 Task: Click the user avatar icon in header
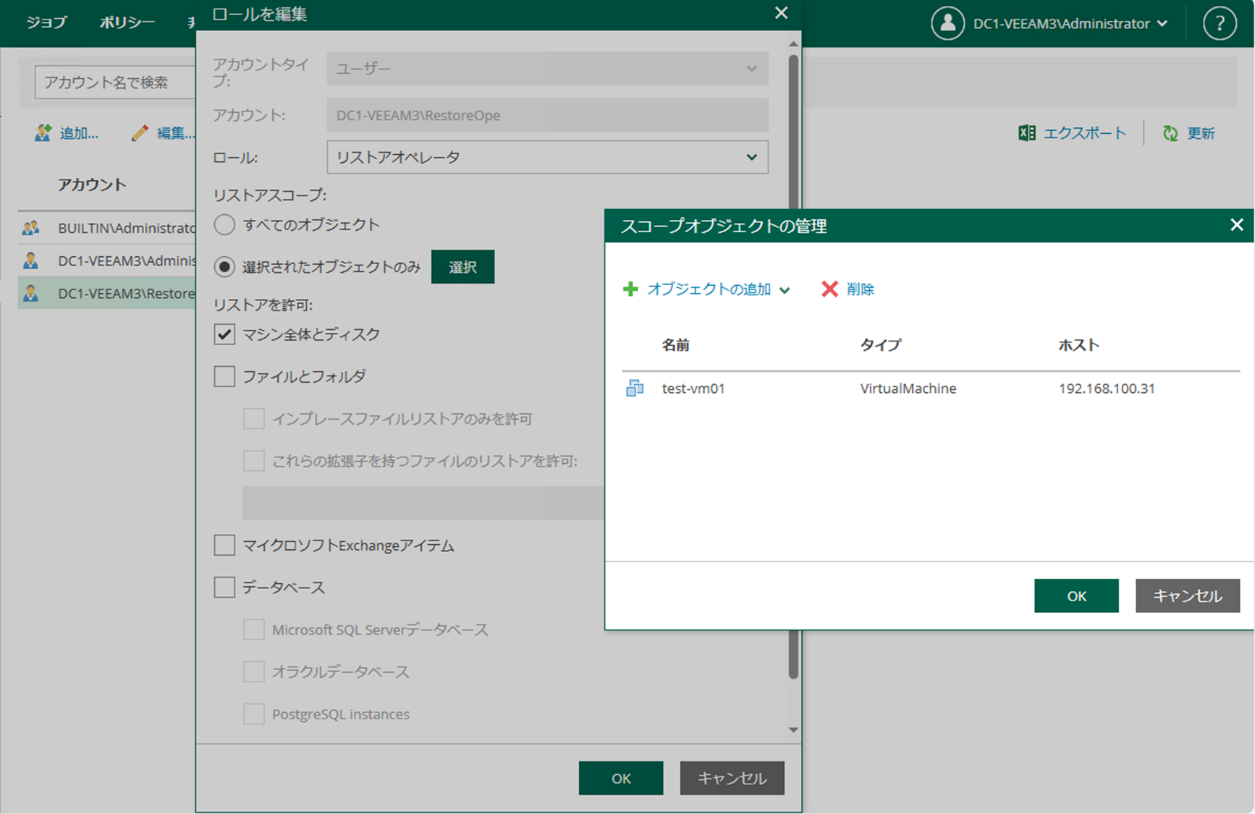click(947, 23)
